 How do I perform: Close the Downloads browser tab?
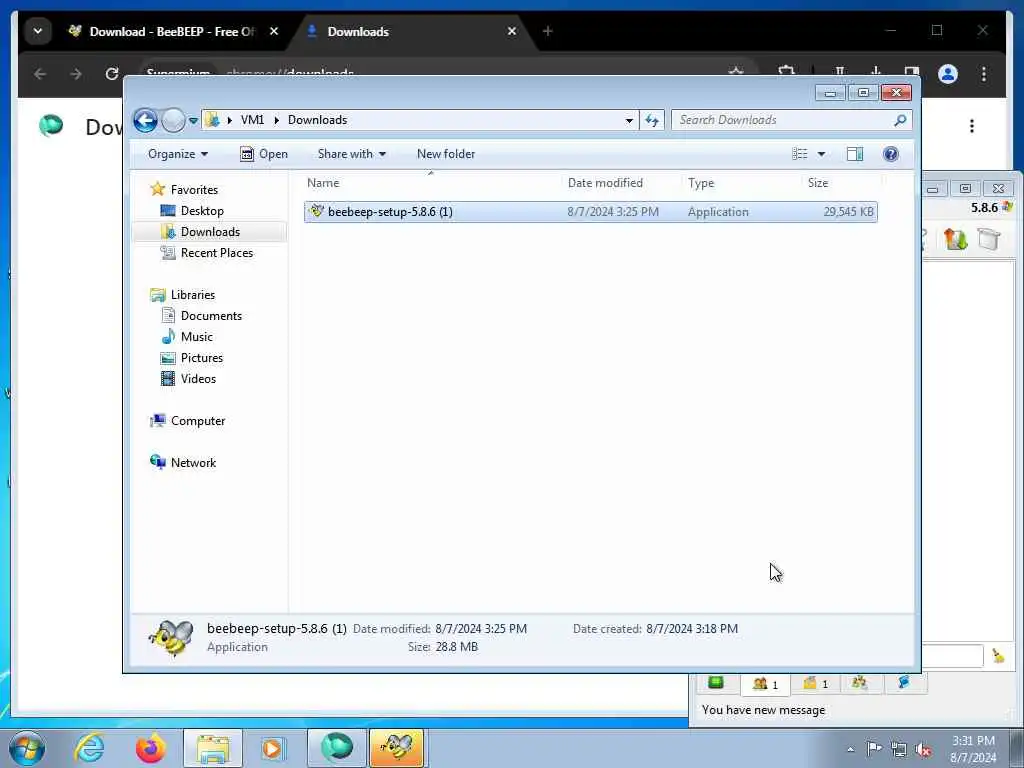pyautogui.click(x=512, y=31)
